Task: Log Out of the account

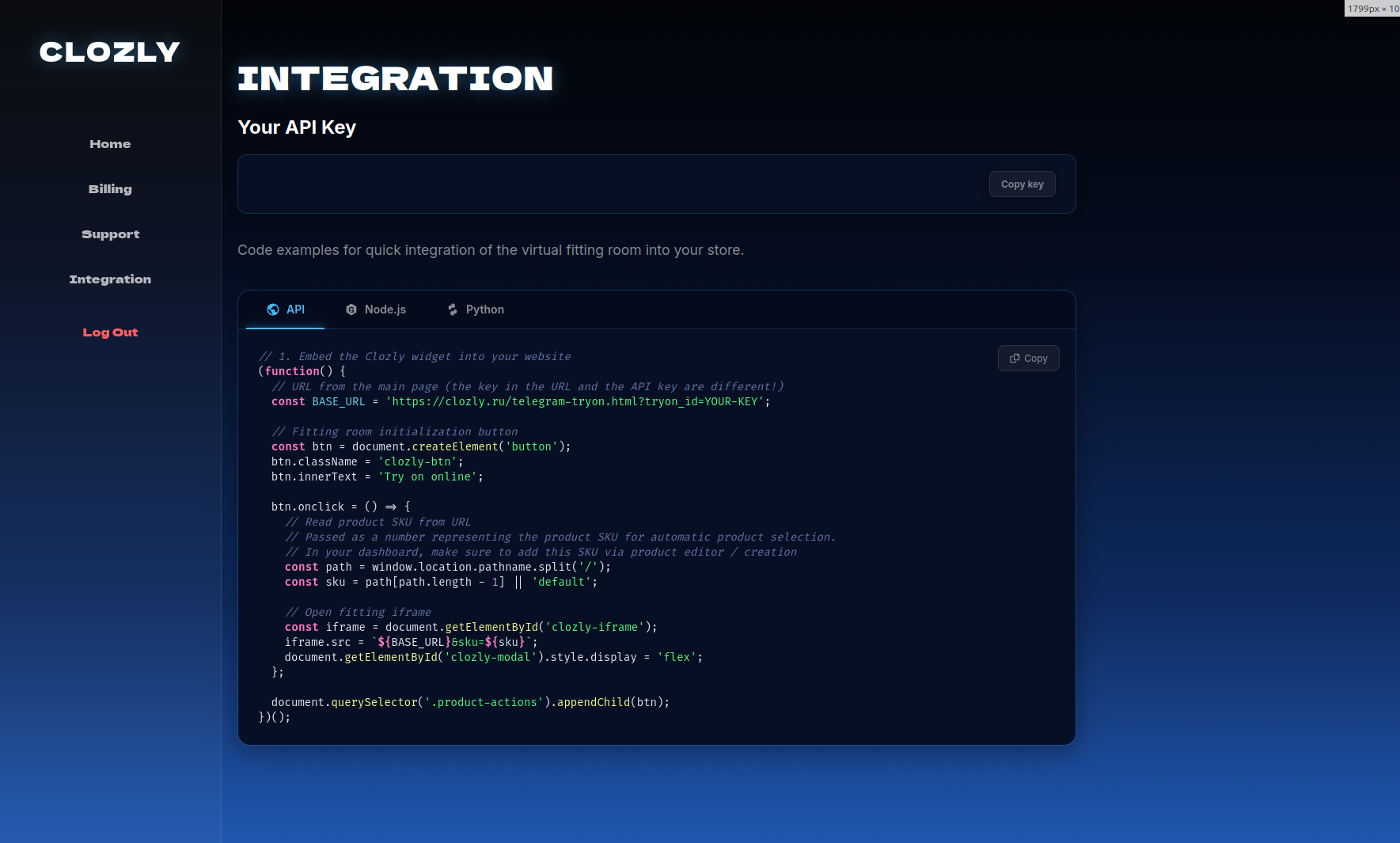Action: pos(110,332)
